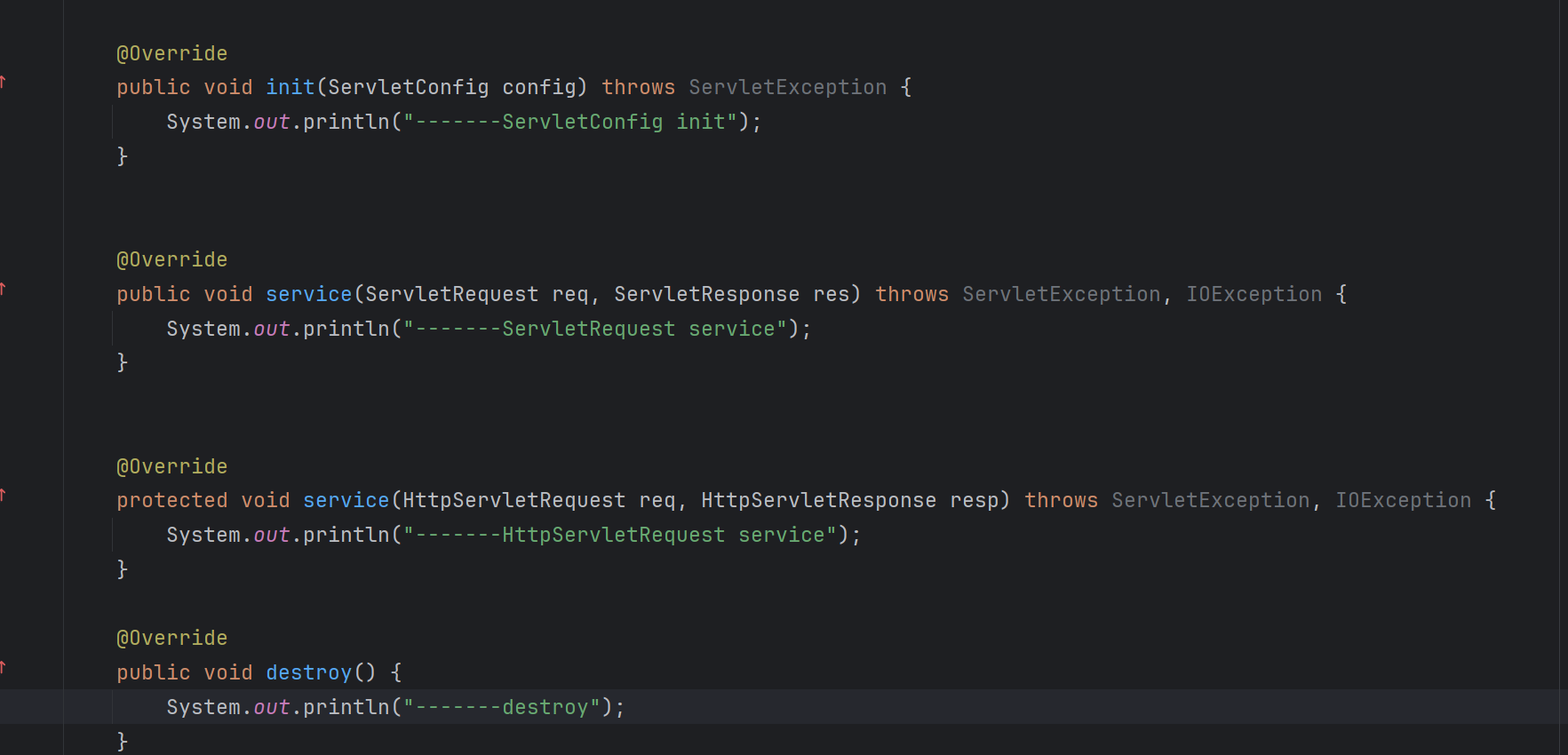Click the ServletConfig parameter type
The height and width of the screenshot is (755, 1568).
click(409, 87)
